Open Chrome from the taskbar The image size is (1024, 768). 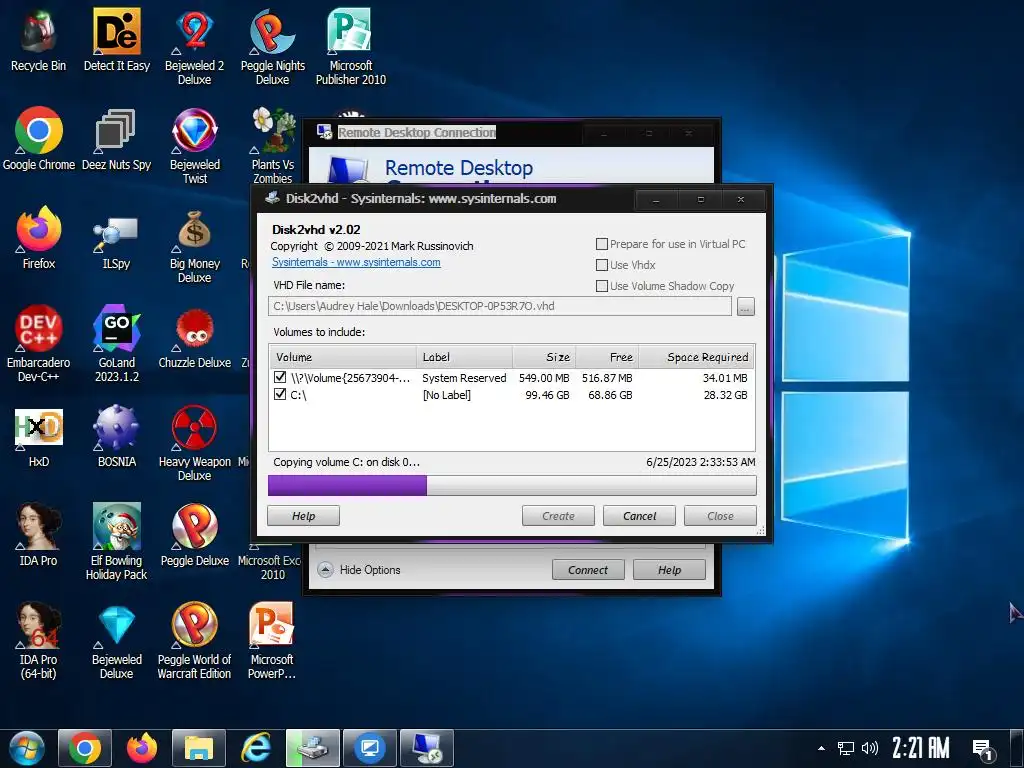point(84,748)
